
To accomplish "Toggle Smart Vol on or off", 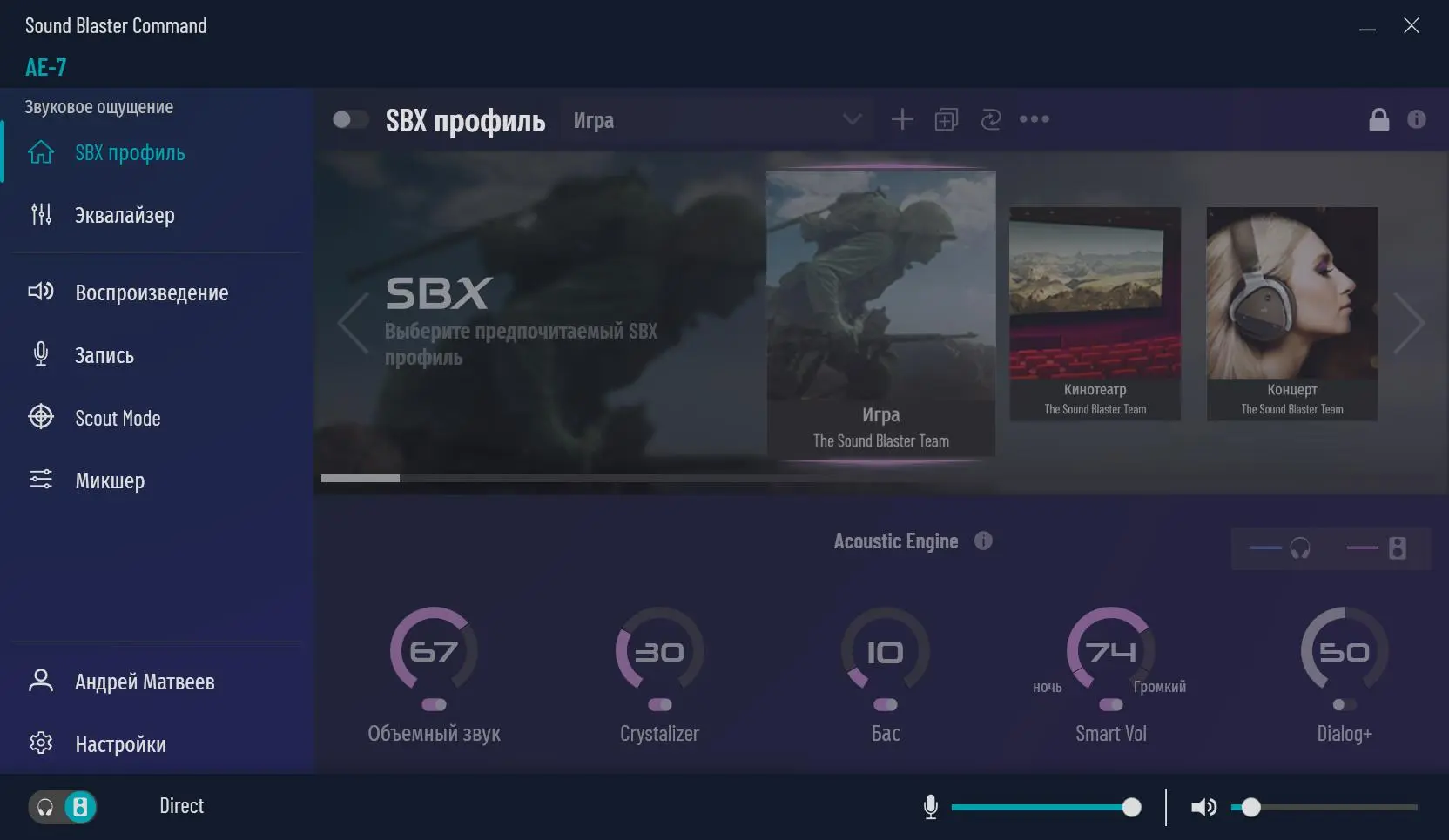I will (x=1111, y=704).
